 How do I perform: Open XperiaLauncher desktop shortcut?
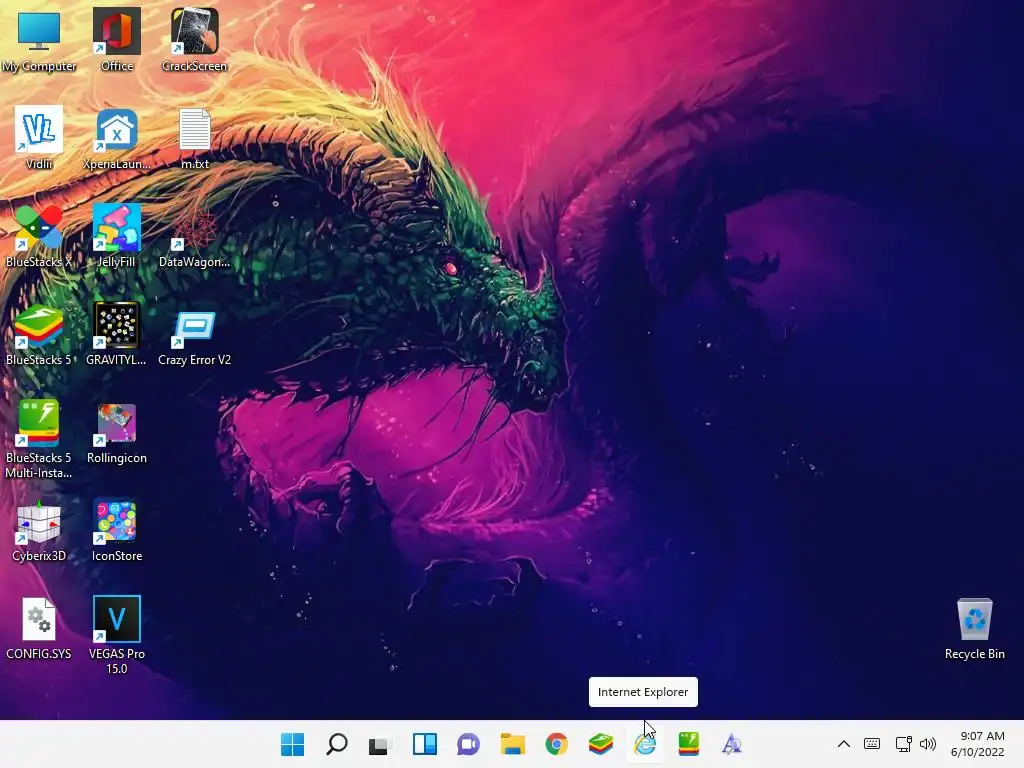pos(117,138)
